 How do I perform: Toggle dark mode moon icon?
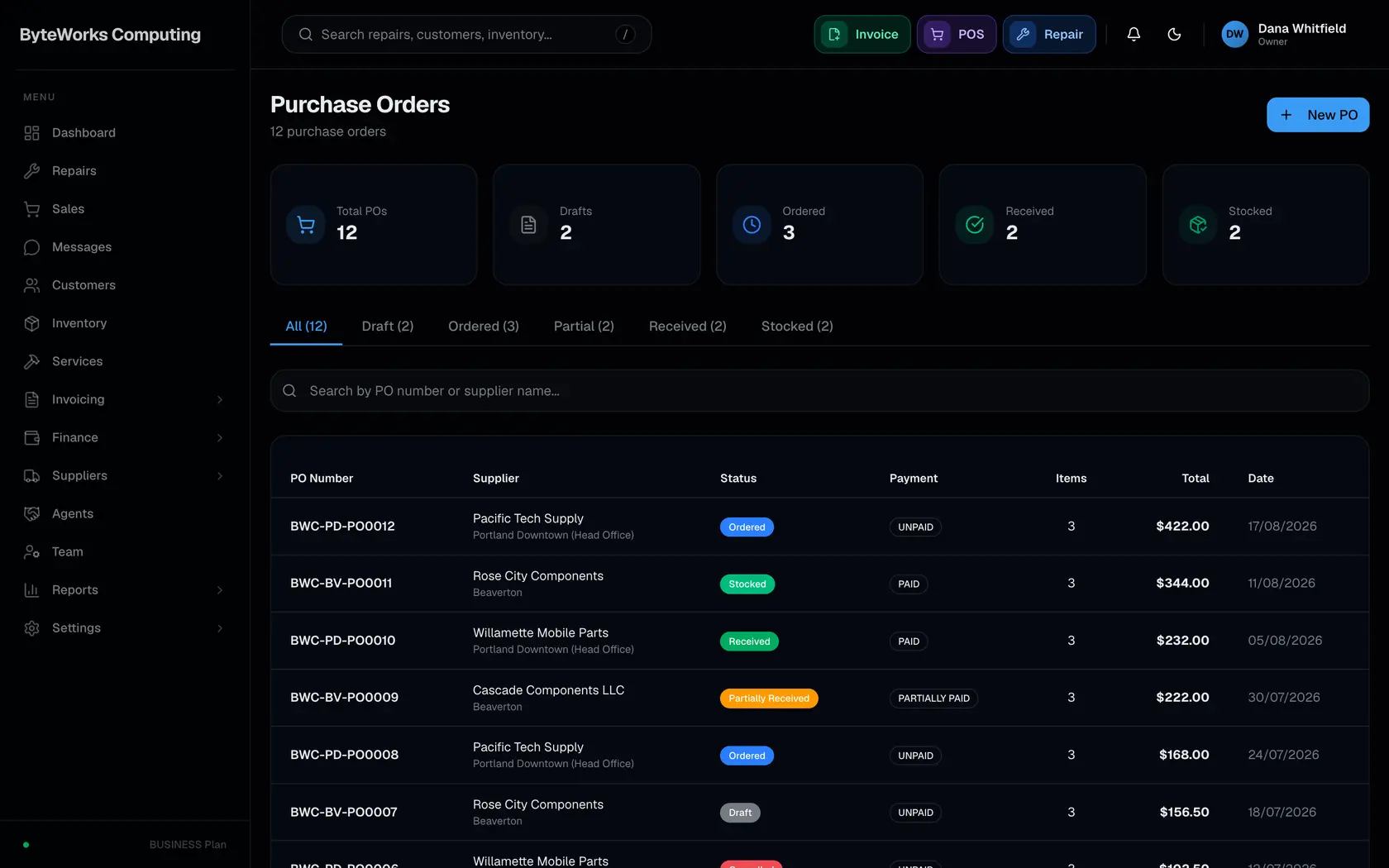pos(1174,34)
